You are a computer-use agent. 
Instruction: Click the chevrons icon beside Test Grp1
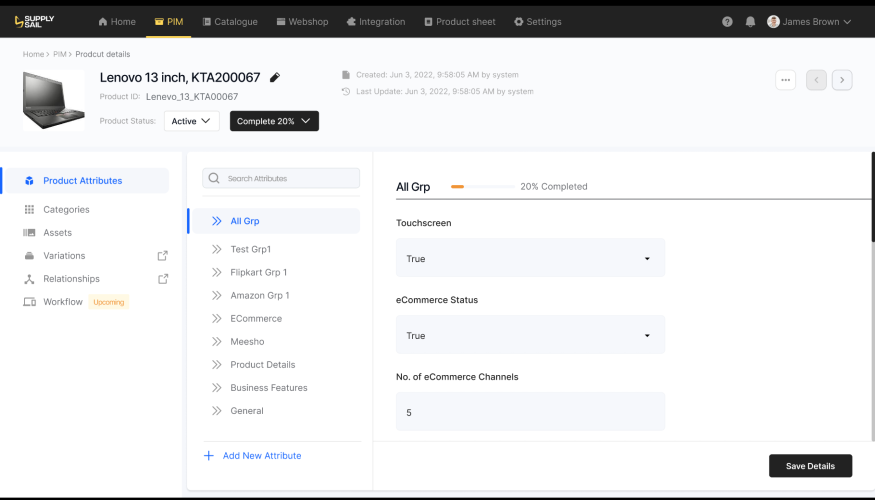pyautogui.click(x=217, y=249)
